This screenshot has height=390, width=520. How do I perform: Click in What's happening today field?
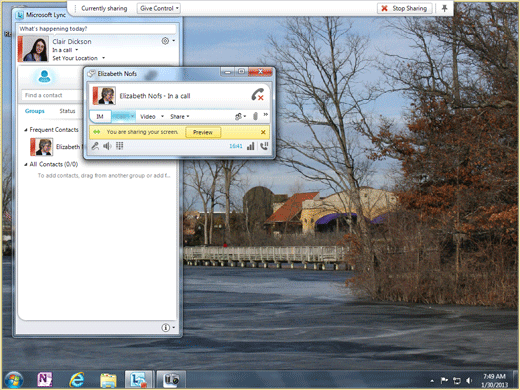click(97, 29)
